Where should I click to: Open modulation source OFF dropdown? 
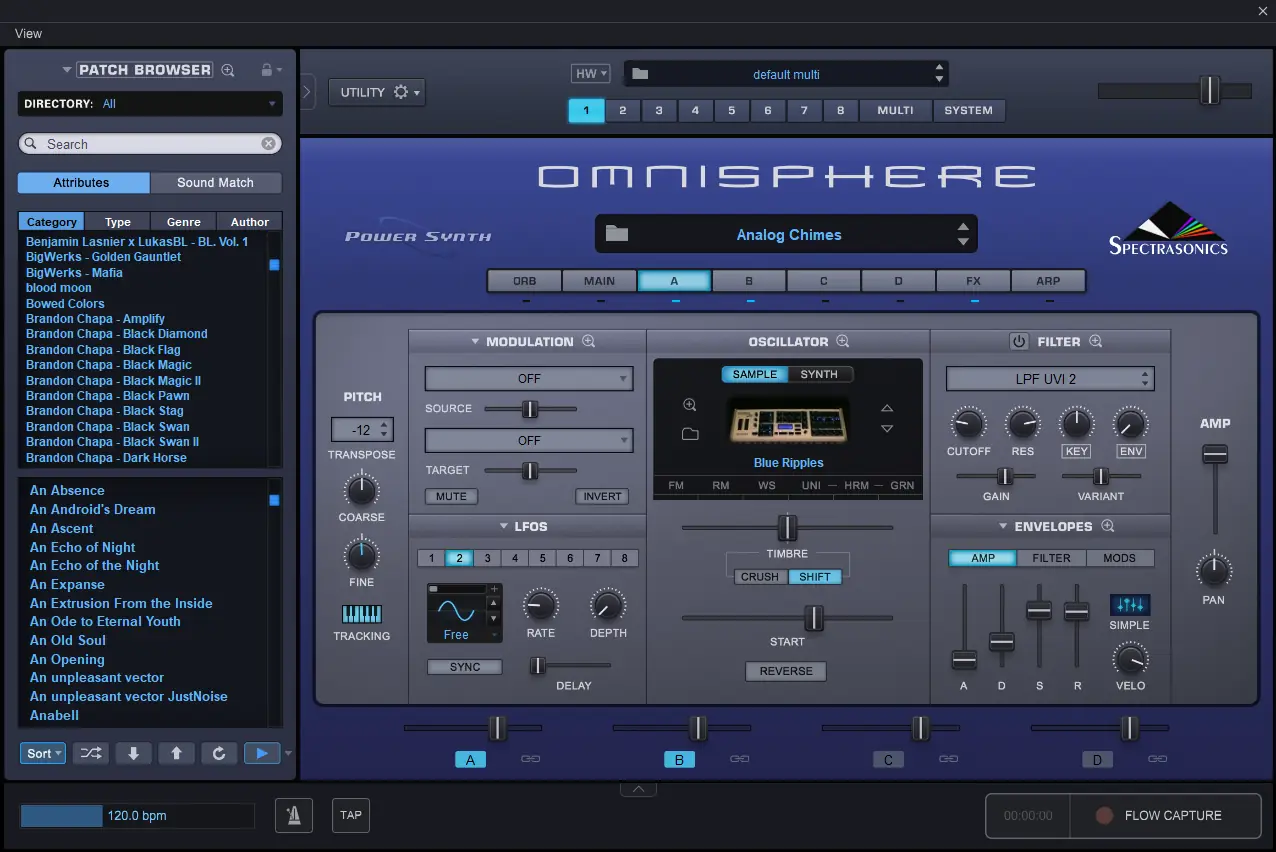(529, 379)
